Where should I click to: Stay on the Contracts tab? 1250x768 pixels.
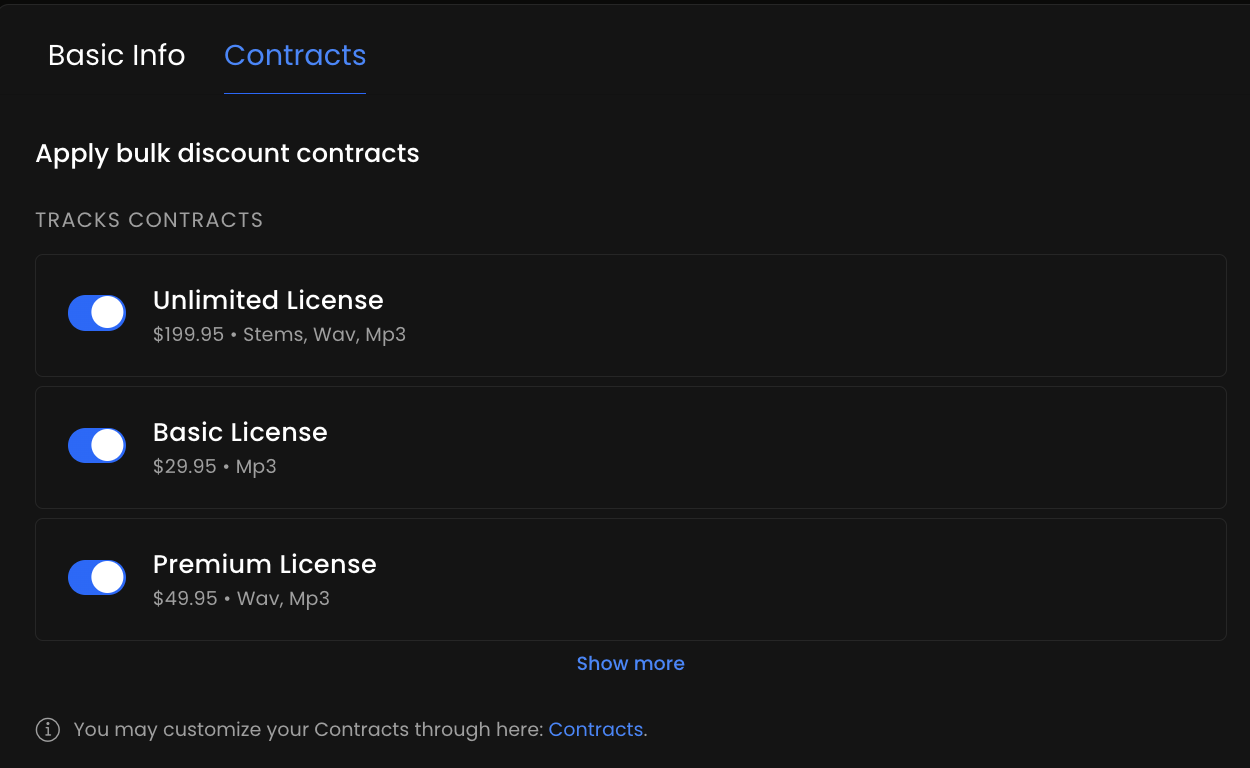coord(294,56)
